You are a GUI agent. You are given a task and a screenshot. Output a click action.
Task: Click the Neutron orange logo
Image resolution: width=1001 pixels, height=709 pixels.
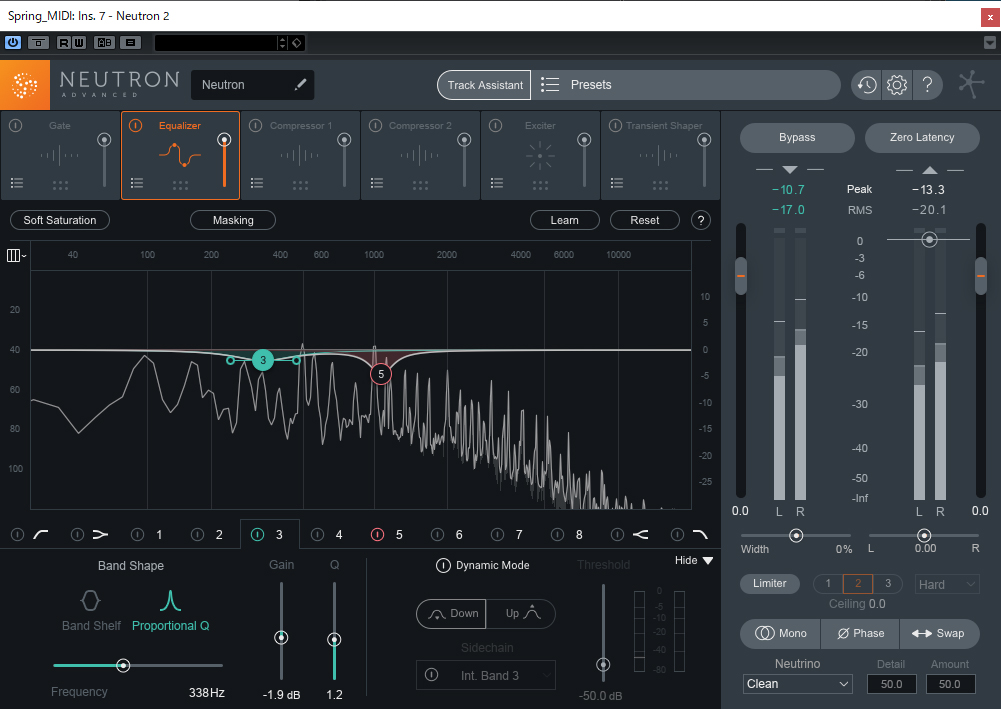[25, 85]
